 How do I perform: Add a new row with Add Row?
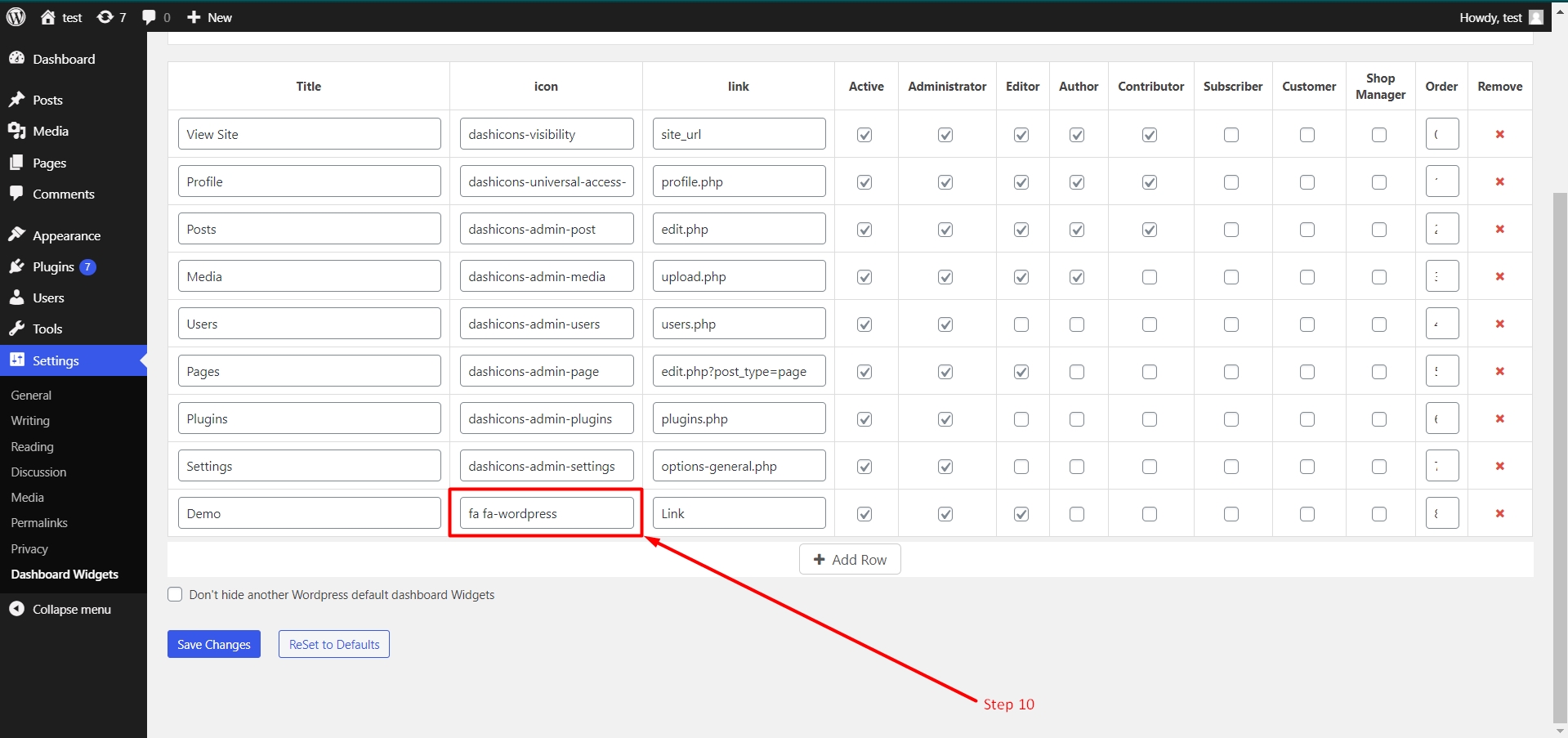click(x=850, y=559)
